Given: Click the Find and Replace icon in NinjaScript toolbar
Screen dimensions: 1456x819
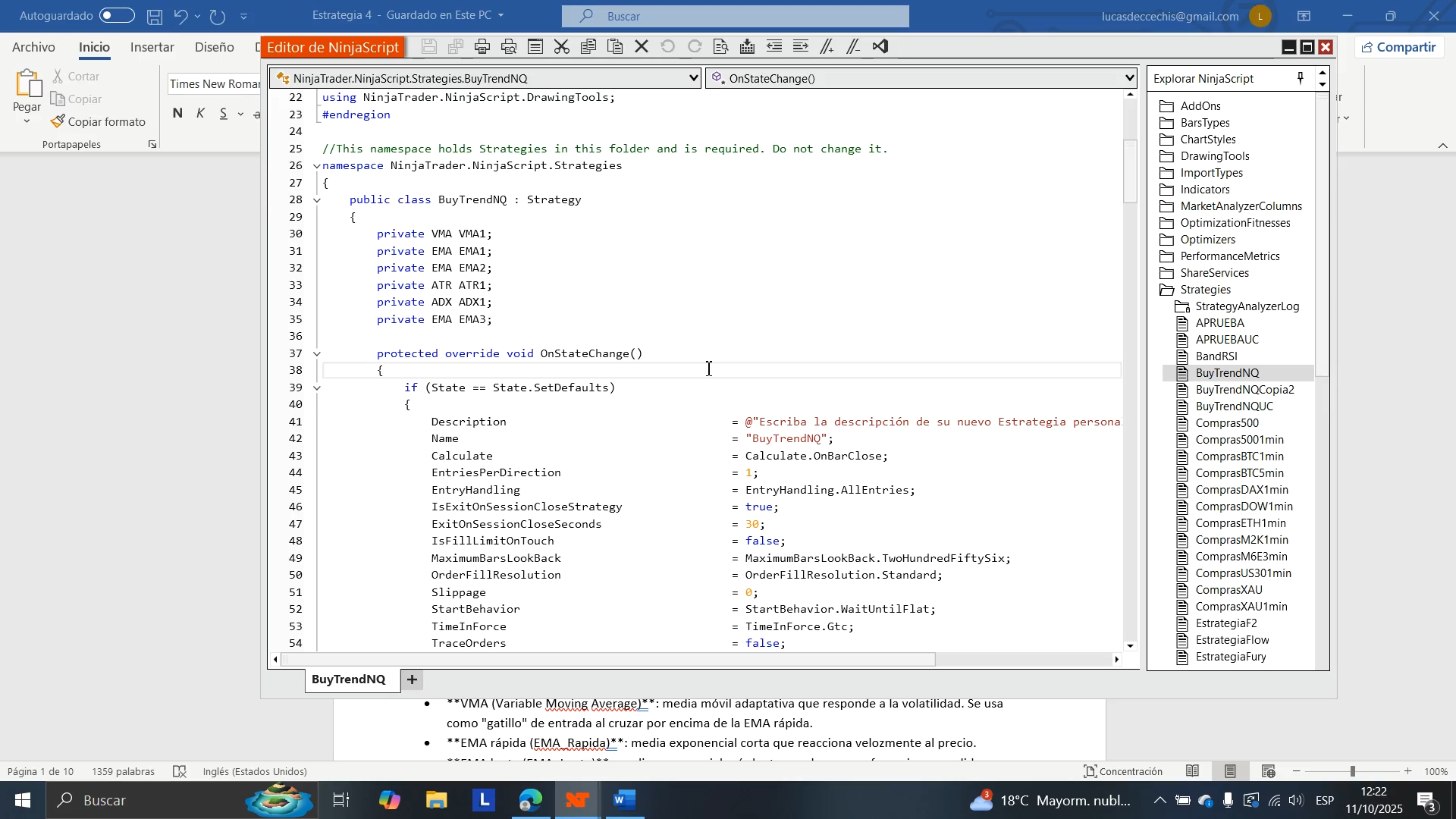Looking at the screenshot, I should 721,47.
